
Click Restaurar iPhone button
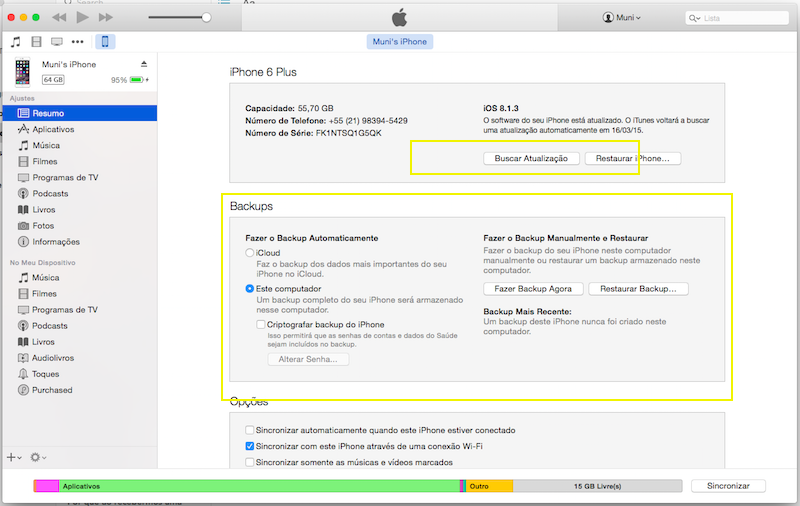(x=633, y=159)
